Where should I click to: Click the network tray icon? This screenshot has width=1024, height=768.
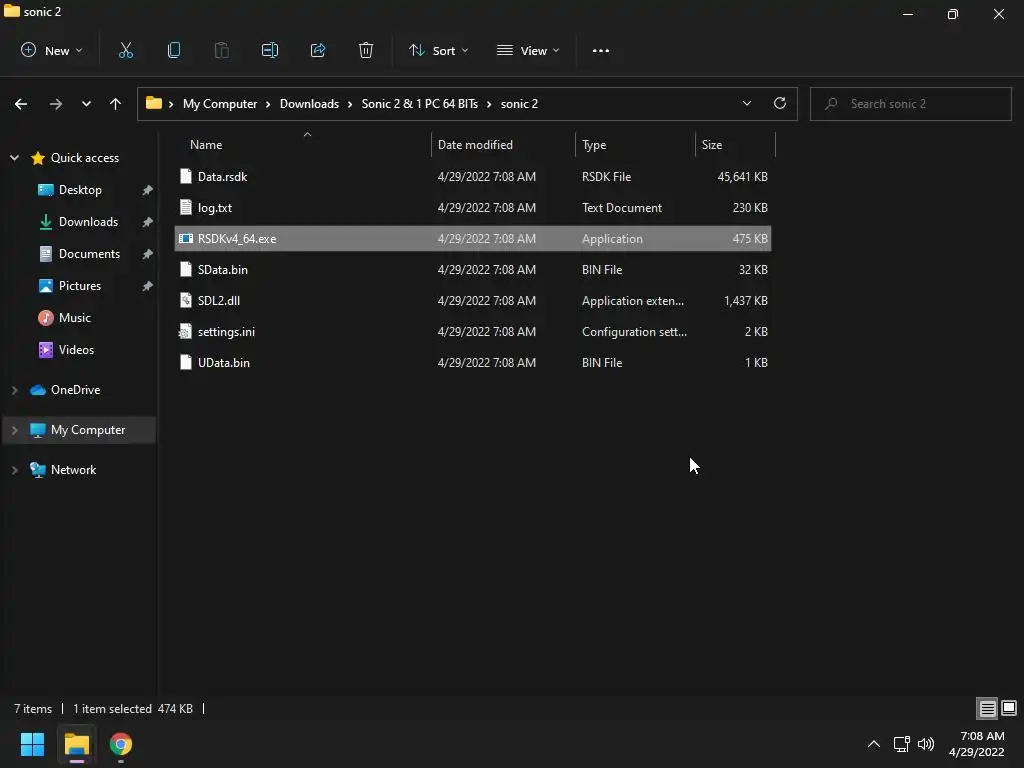coord(902,744)
